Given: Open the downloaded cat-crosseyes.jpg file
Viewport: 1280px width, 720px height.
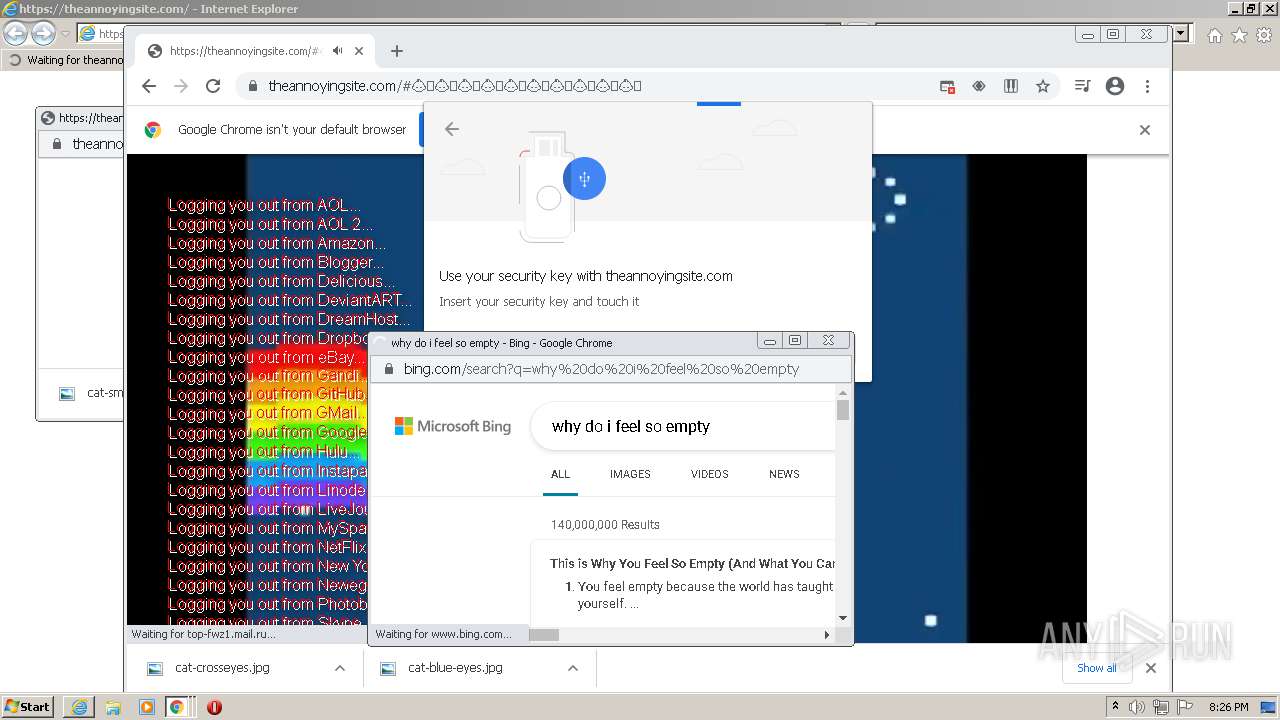Looking at the screenshot, I should [x=222, y=668].
